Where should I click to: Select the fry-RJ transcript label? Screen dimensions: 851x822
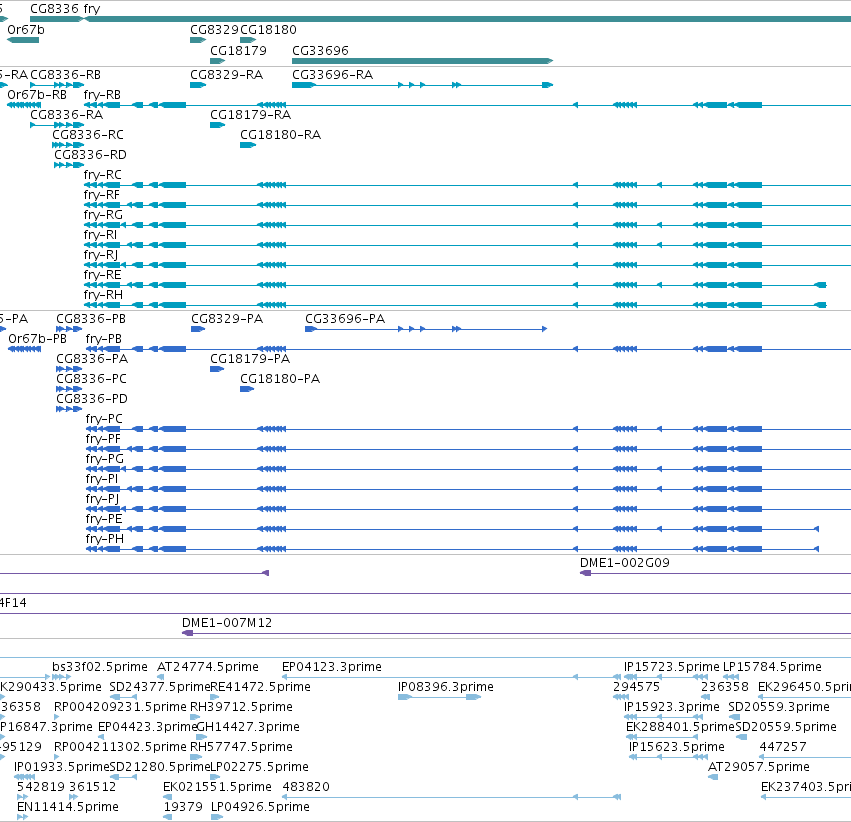(x=101, y=255)
